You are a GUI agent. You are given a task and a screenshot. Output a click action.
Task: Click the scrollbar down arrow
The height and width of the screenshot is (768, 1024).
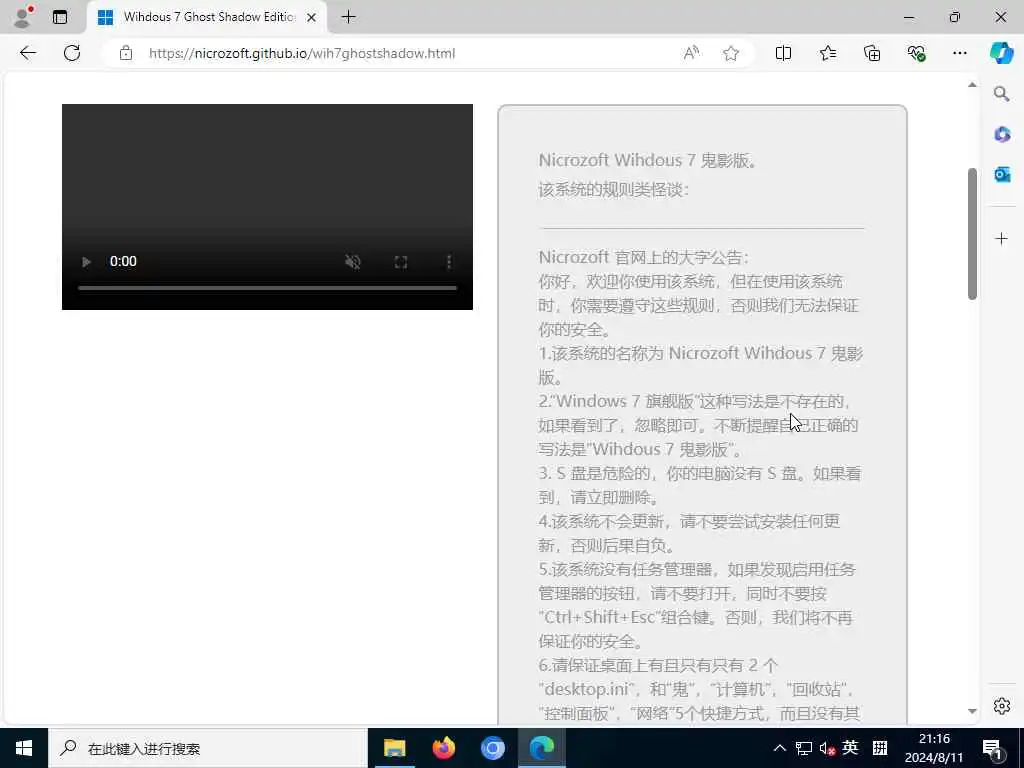972,711
